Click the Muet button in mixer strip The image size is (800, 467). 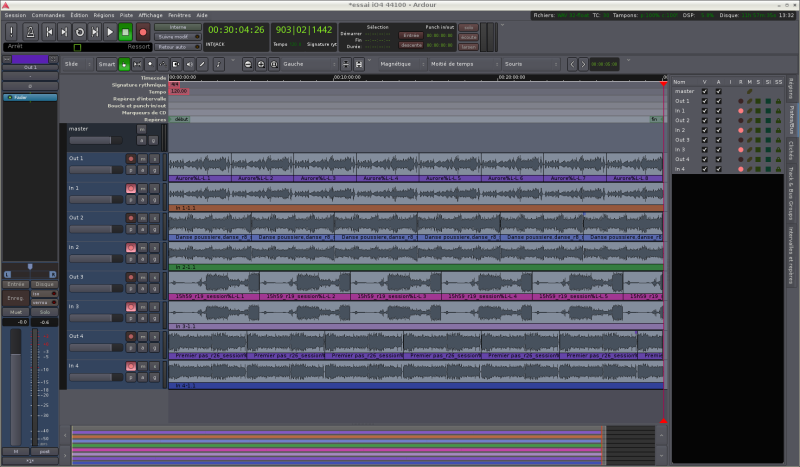[15, 311]
